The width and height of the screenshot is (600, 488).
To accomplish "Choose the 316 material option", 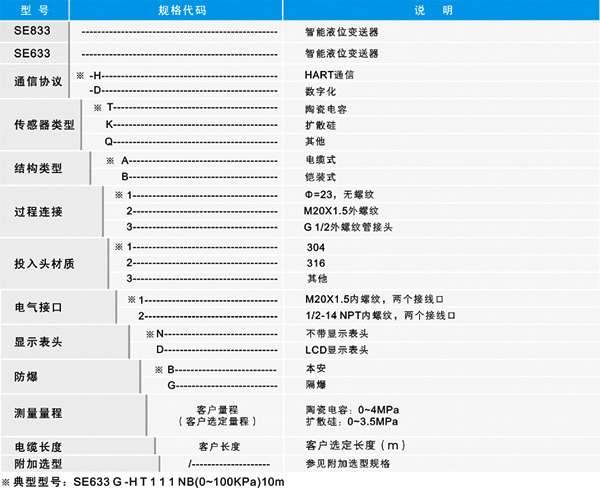I will [x=315, y=262].
